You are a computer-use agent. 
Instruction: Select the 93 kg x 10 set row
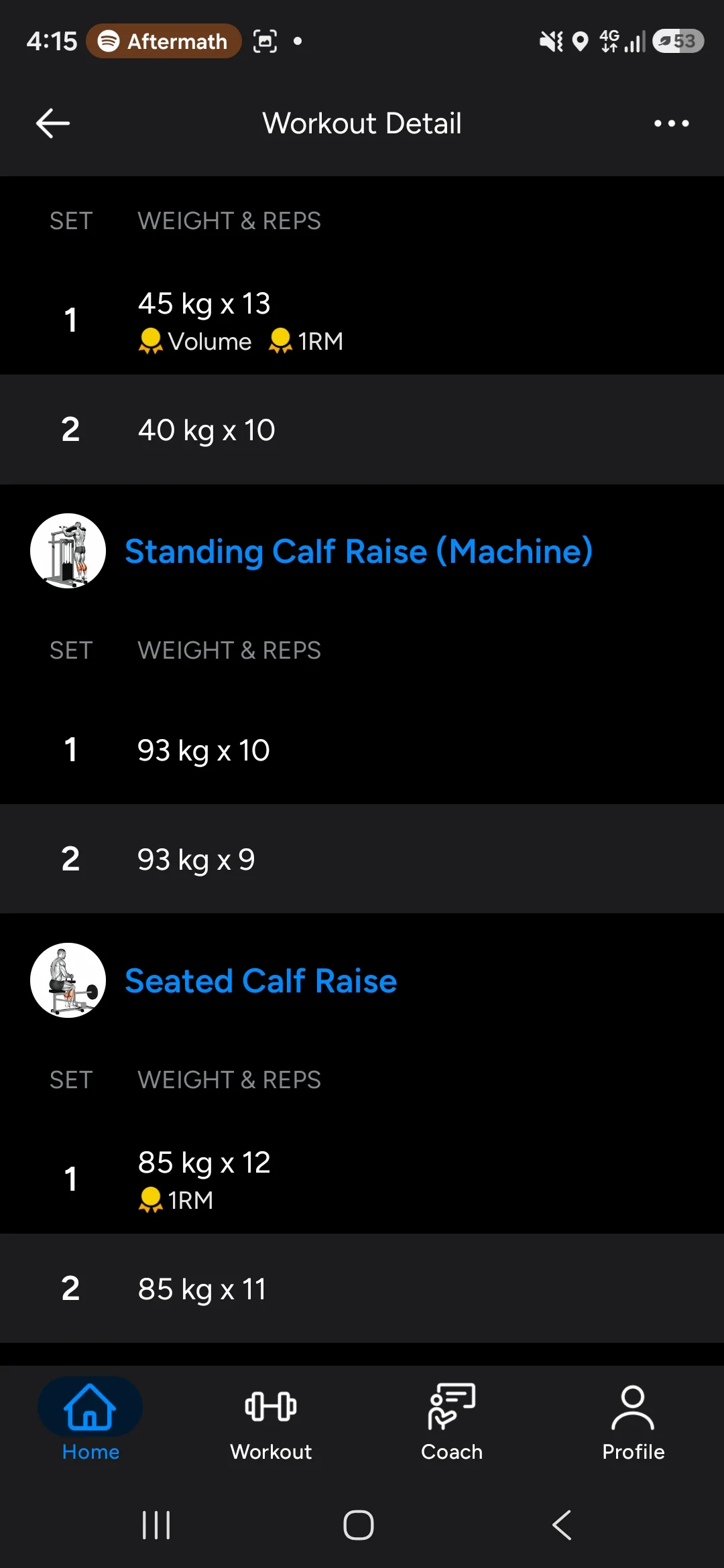(x=362, y=750)
